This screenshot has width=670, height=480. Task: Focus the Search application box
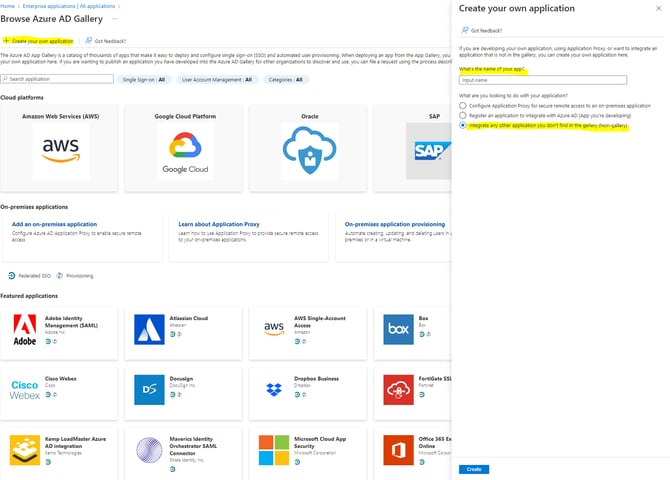tap(57, 79)
